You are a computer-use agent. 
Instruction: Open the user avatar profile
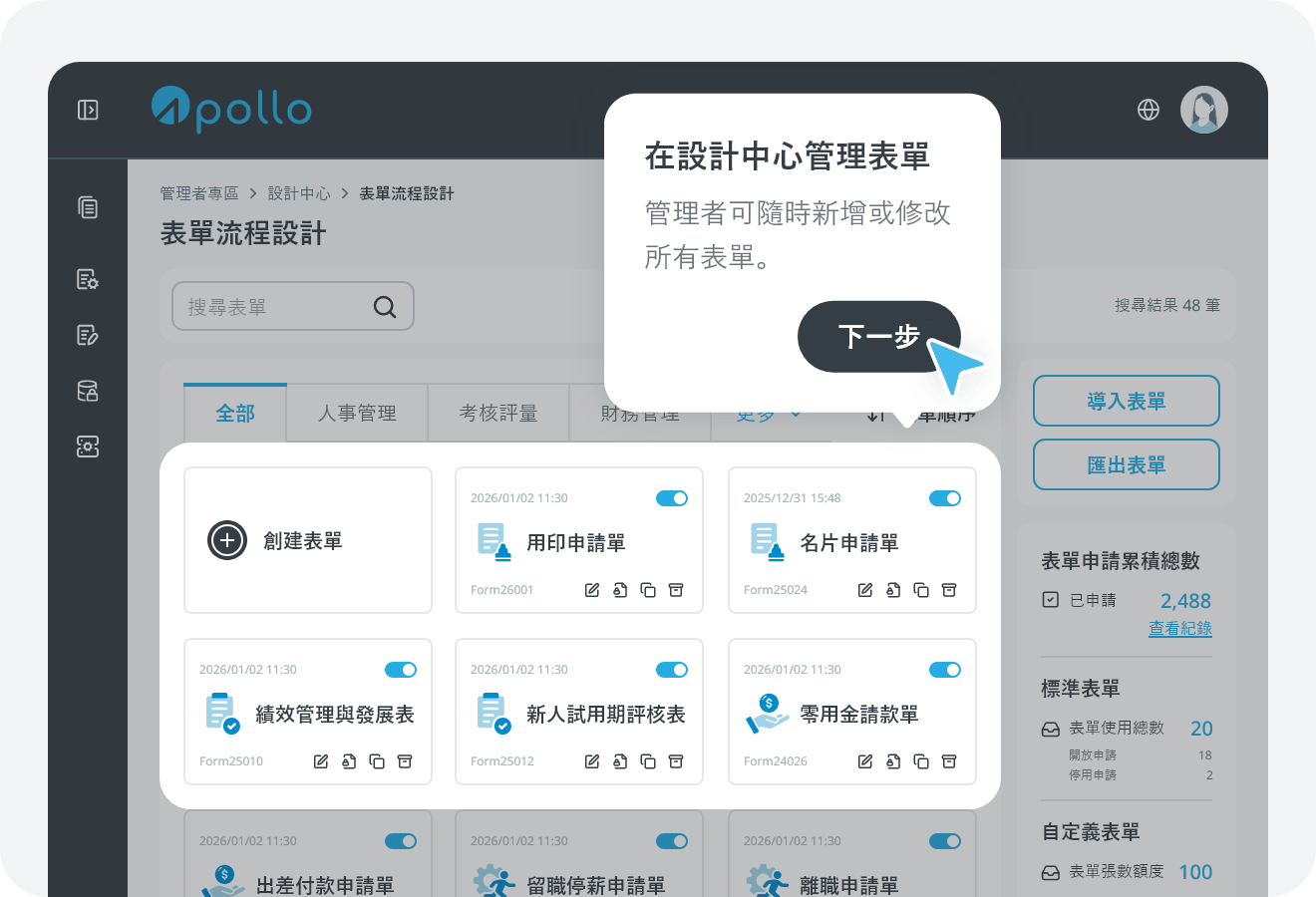[x=1204, y=110]
